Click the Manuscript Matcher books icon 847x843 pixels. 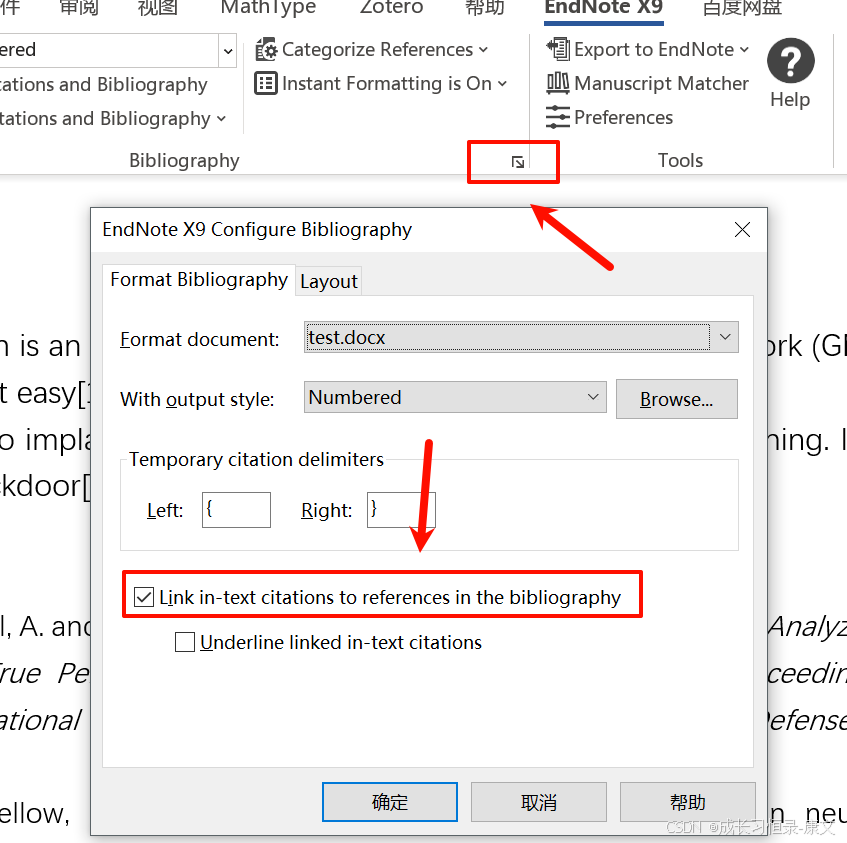(557, 83)
